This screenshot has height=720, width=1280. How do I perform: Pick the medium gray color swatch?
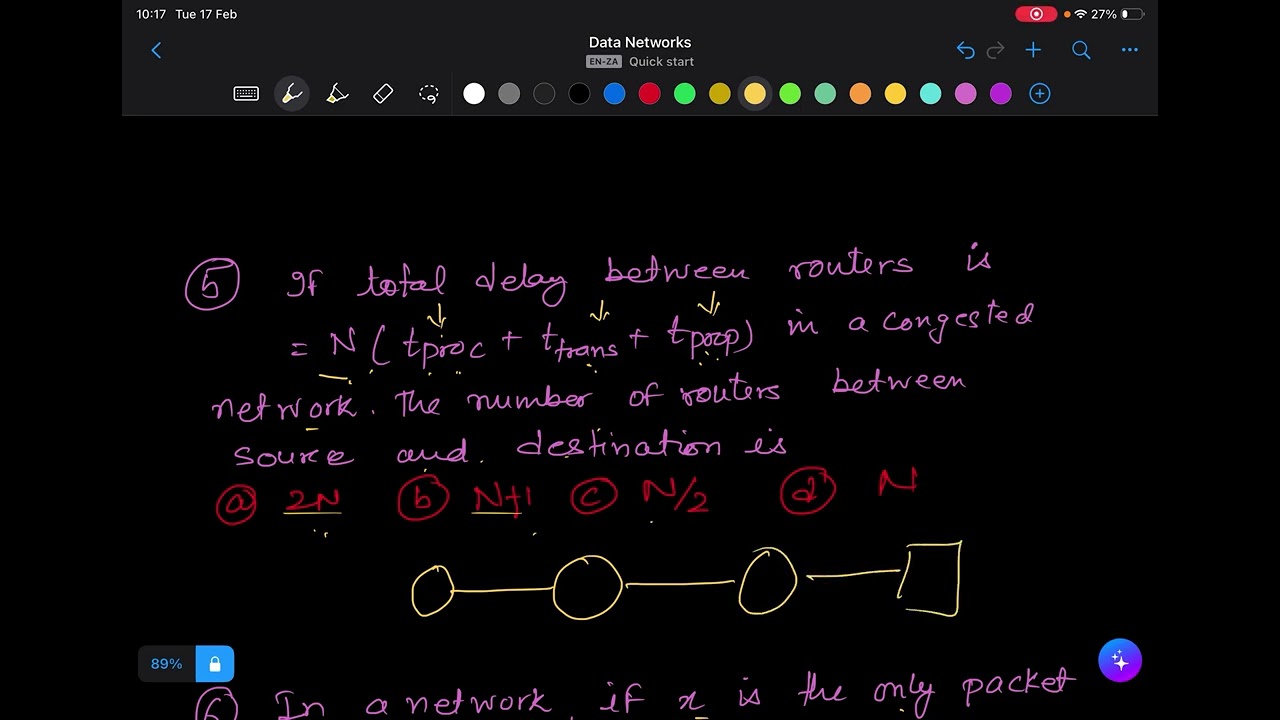tap(509, 94)
